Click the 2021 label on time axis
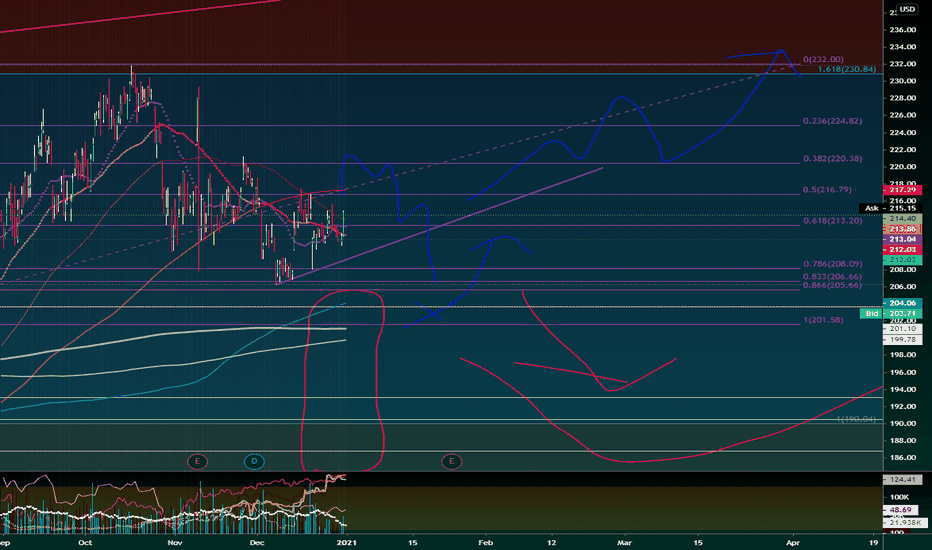The image size is (932, 550). click(347, 543)
